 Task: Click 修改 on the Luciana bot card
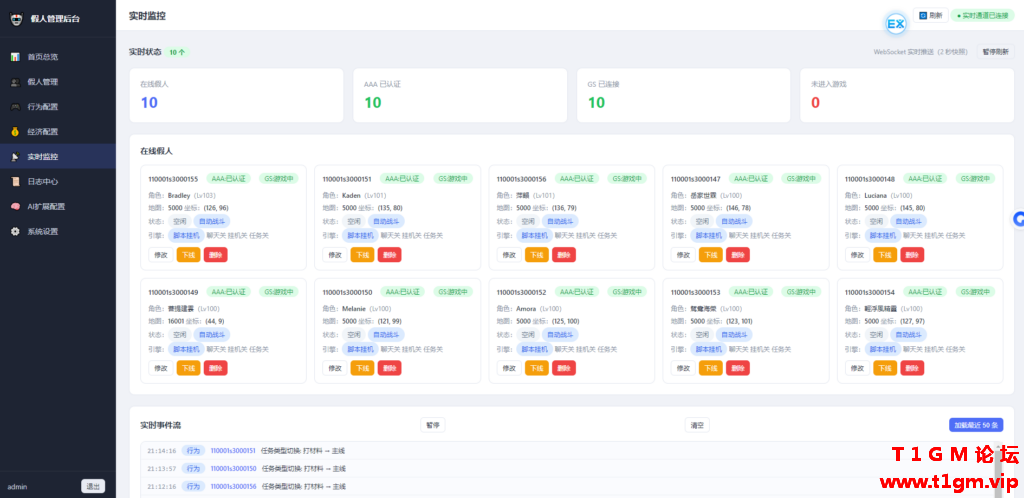point(857,255)
